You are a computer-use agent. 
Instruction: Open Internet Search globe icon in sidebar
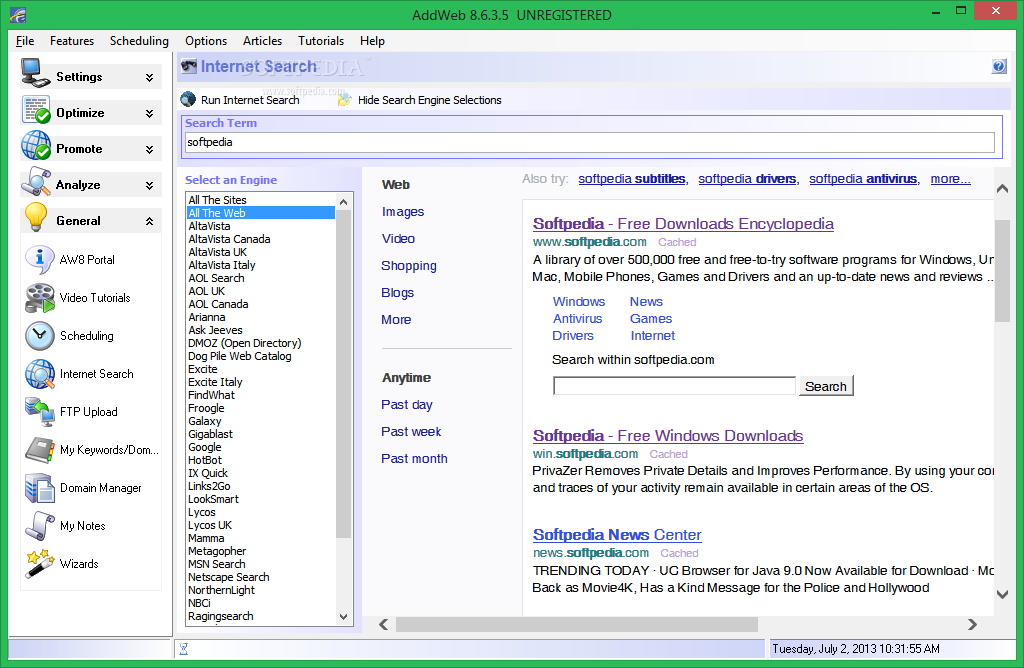[40, 374]
